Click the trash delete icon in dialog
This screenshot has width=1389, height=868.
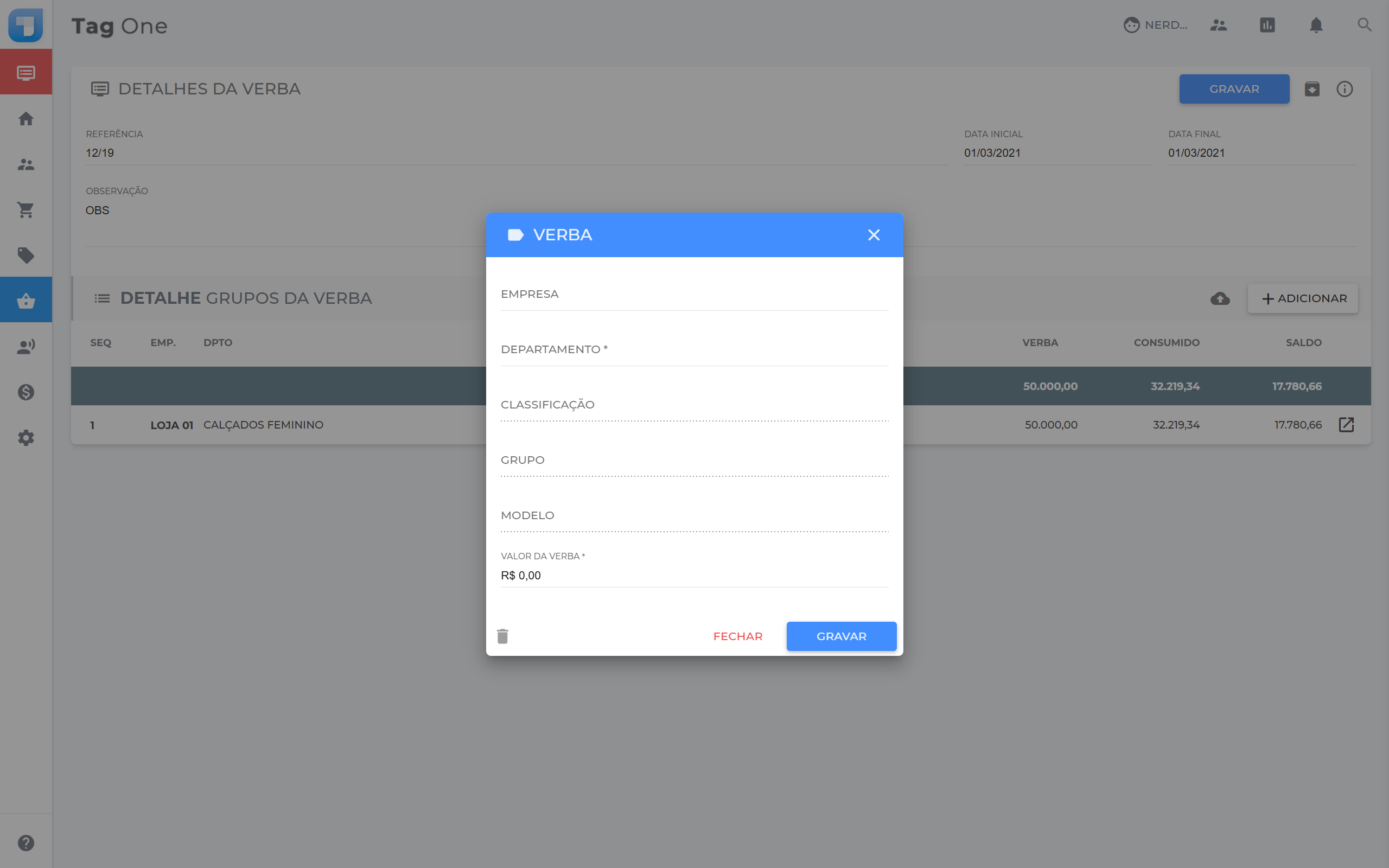click(x=502, y=636)
